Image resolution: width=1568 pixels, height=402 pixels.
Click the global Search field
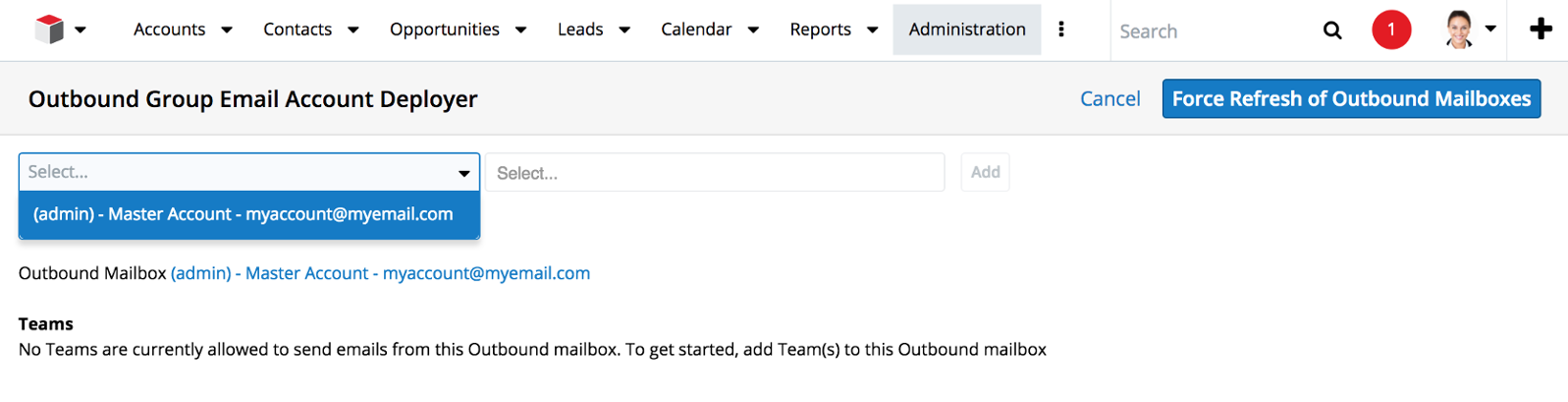[1213, 31]
